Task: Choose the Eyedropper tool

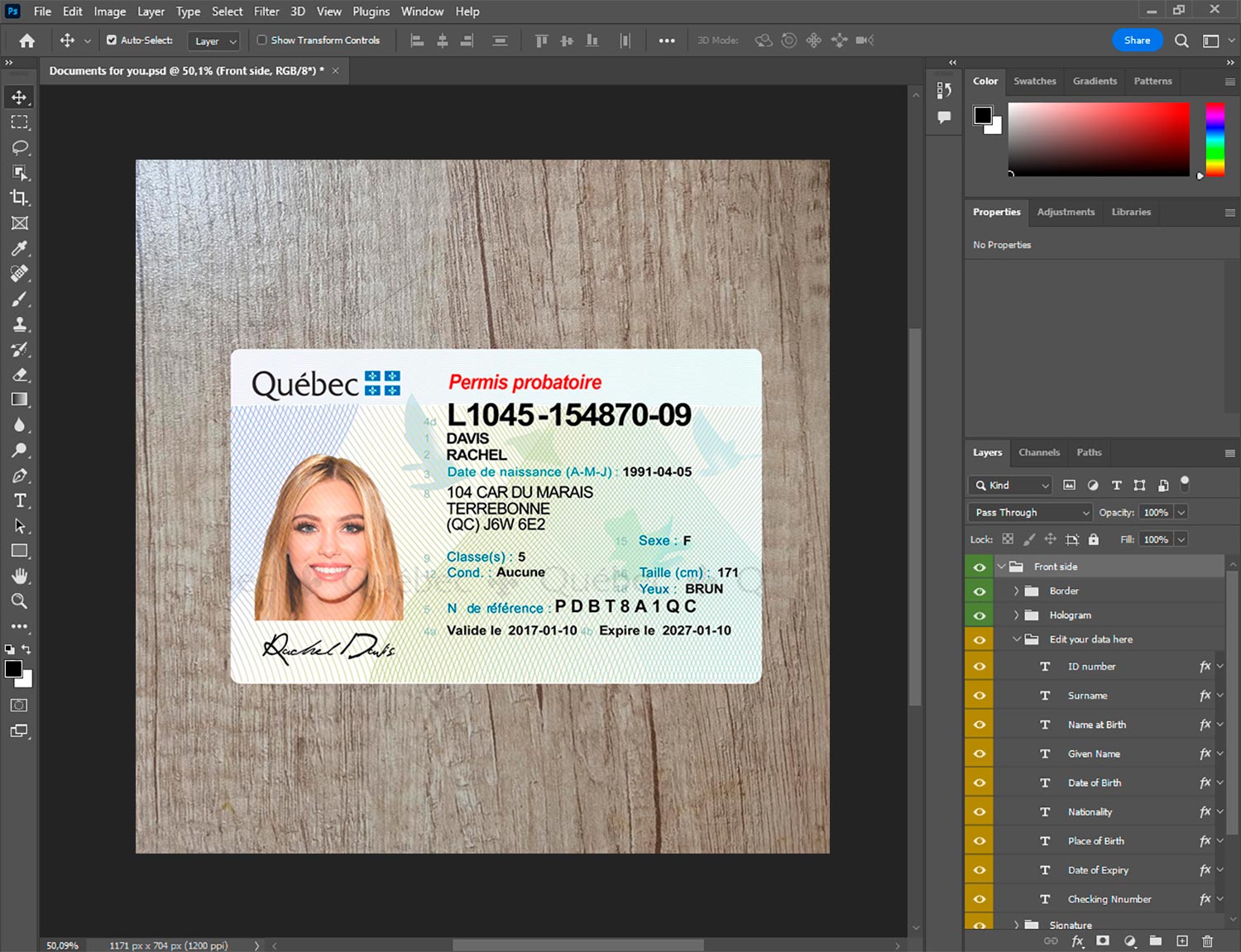Action: [x=19, y=248]
